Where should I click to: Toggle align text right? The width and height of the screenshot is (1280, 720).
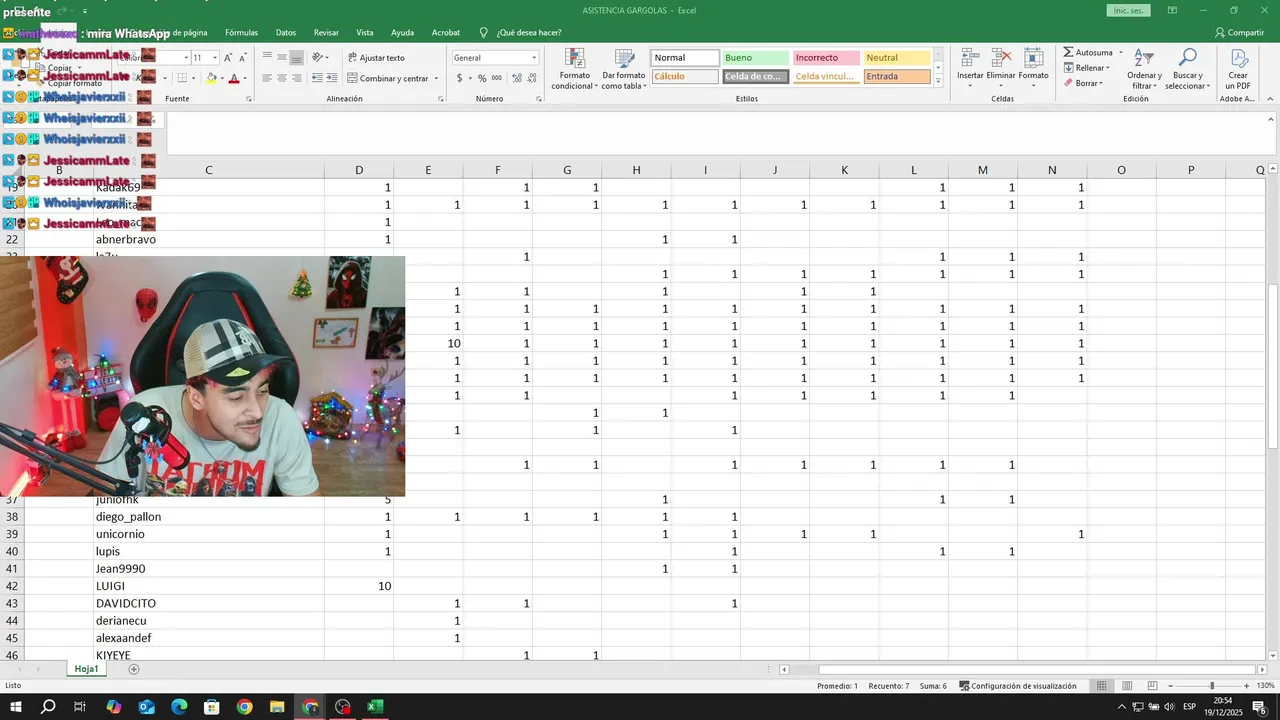pyautogui.click(x=297, y=78)
